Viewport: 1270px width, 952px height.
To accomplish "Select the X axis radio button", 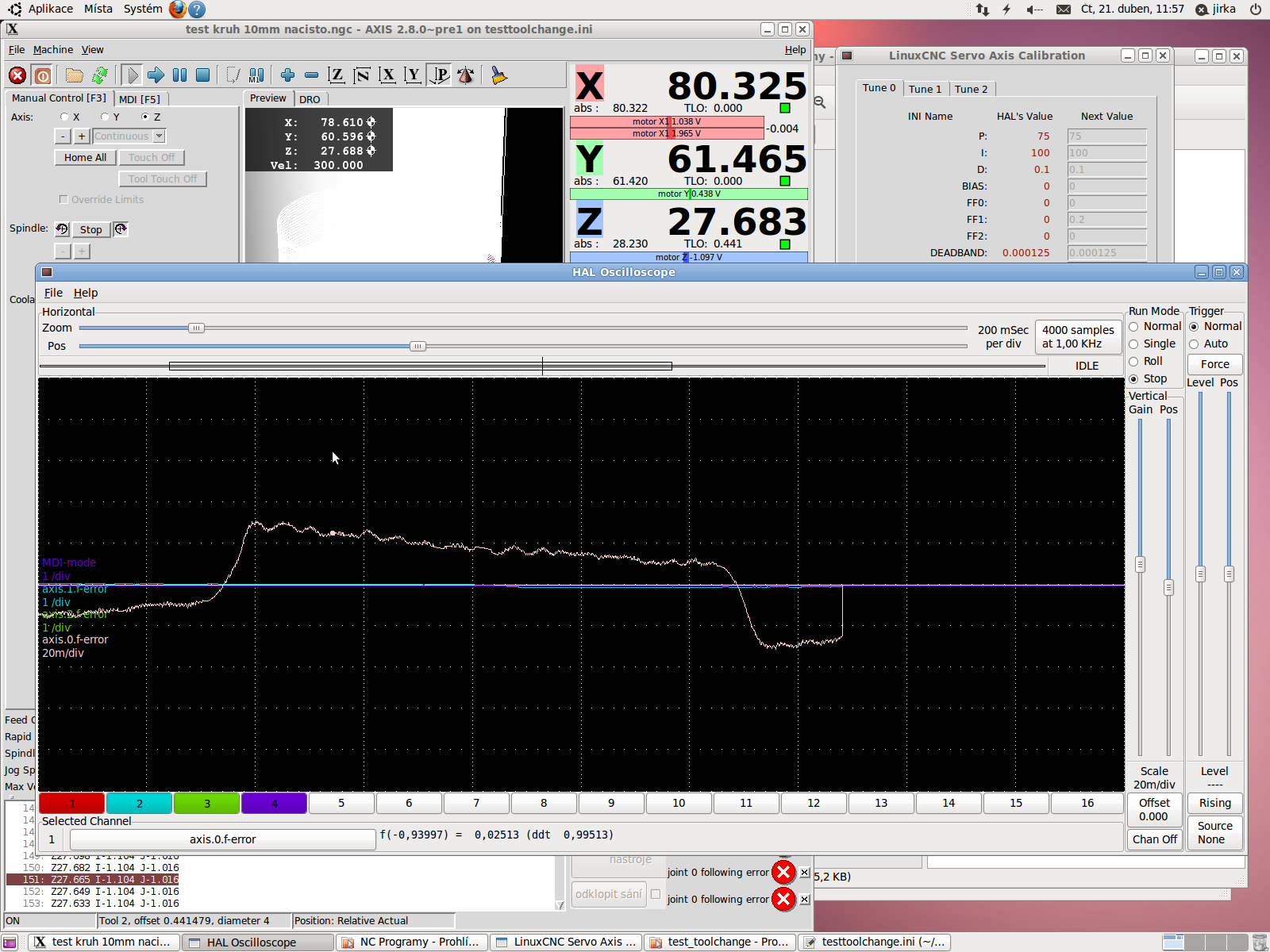I will 65,117.
